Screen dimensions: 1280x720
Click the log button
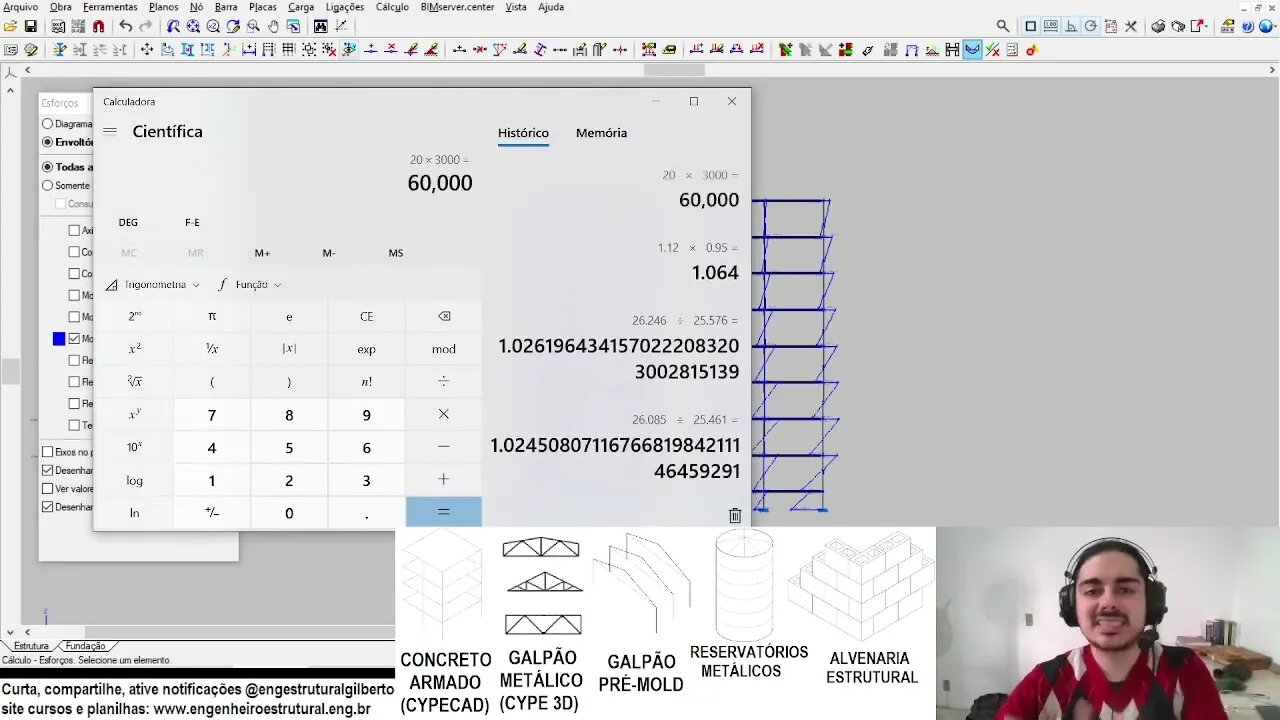click(x=135, y=480)
